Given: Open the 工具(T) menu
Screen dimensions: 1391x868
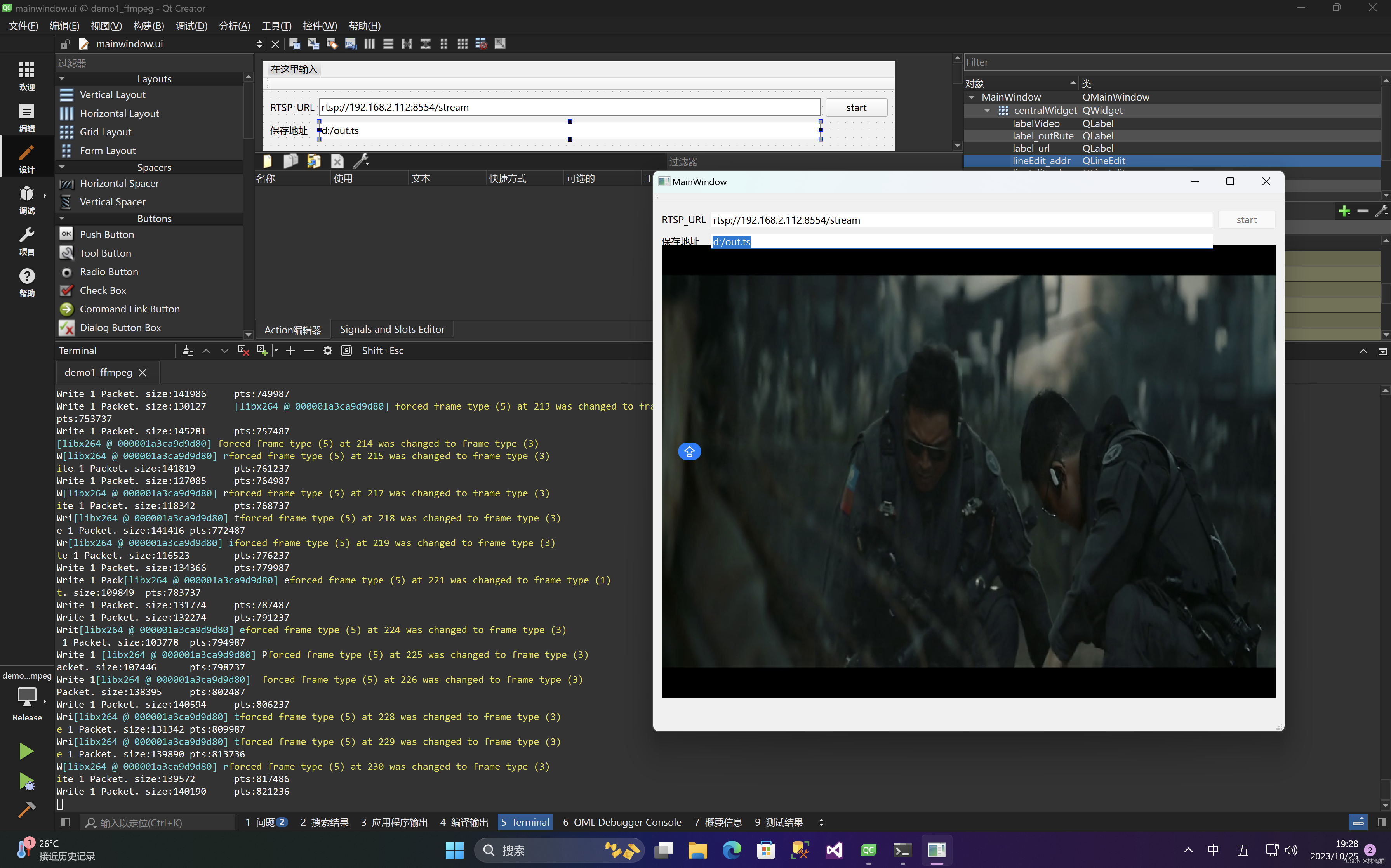Looking at the screenshot, I should coord(276,26).
